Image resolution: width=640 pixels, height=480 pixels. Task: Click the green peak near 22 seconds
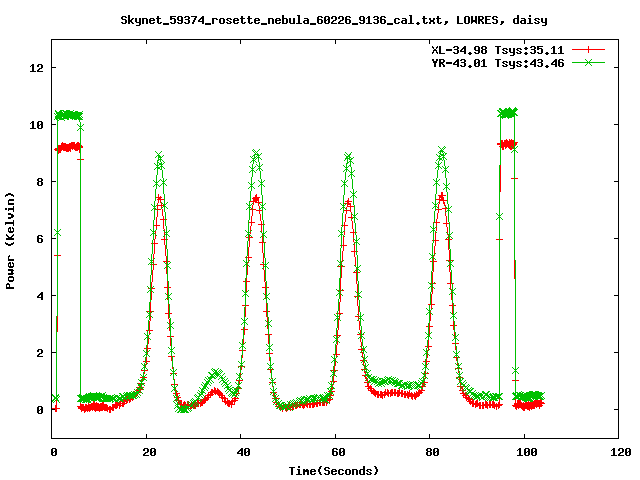point(159,155)
